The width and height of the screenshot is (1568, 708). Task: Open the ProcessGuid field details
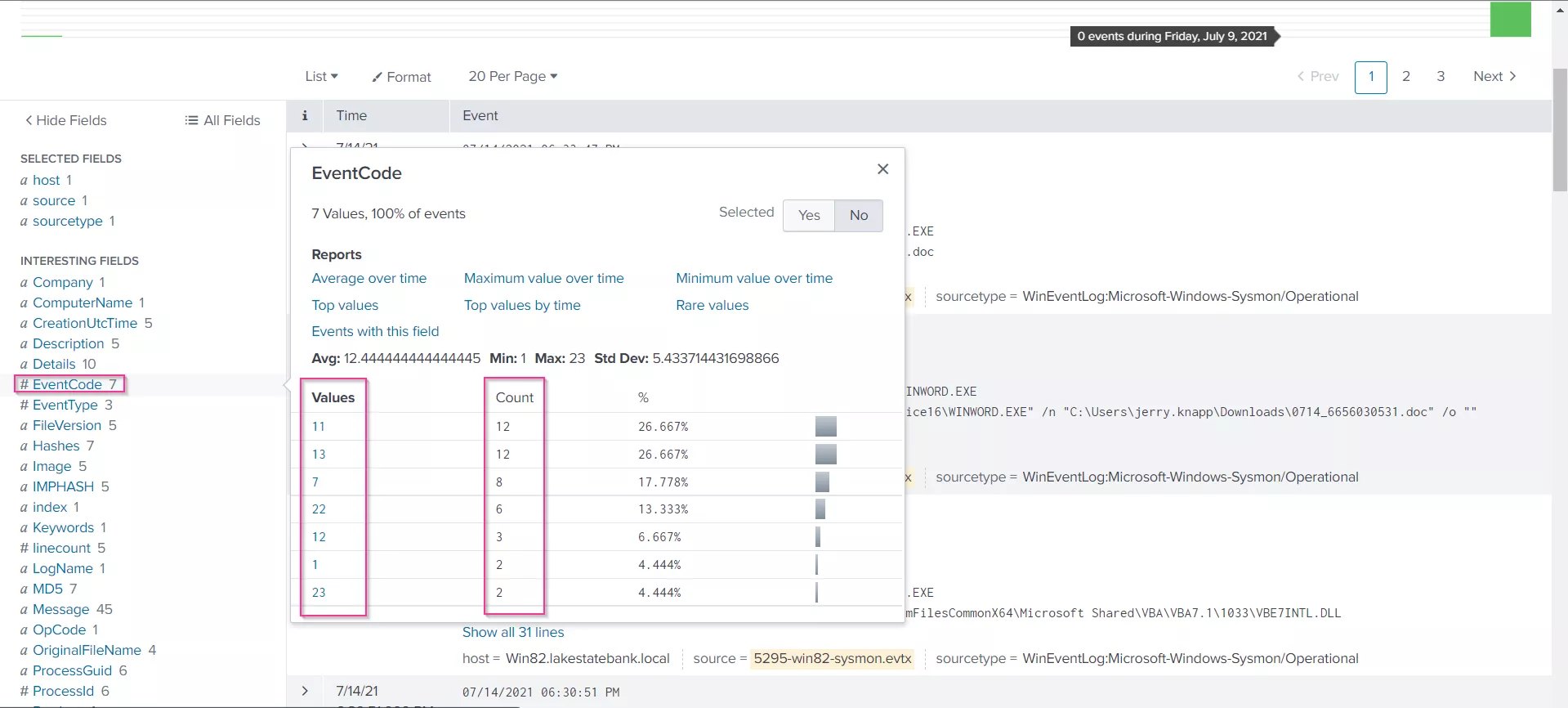[x=73, y=670]
